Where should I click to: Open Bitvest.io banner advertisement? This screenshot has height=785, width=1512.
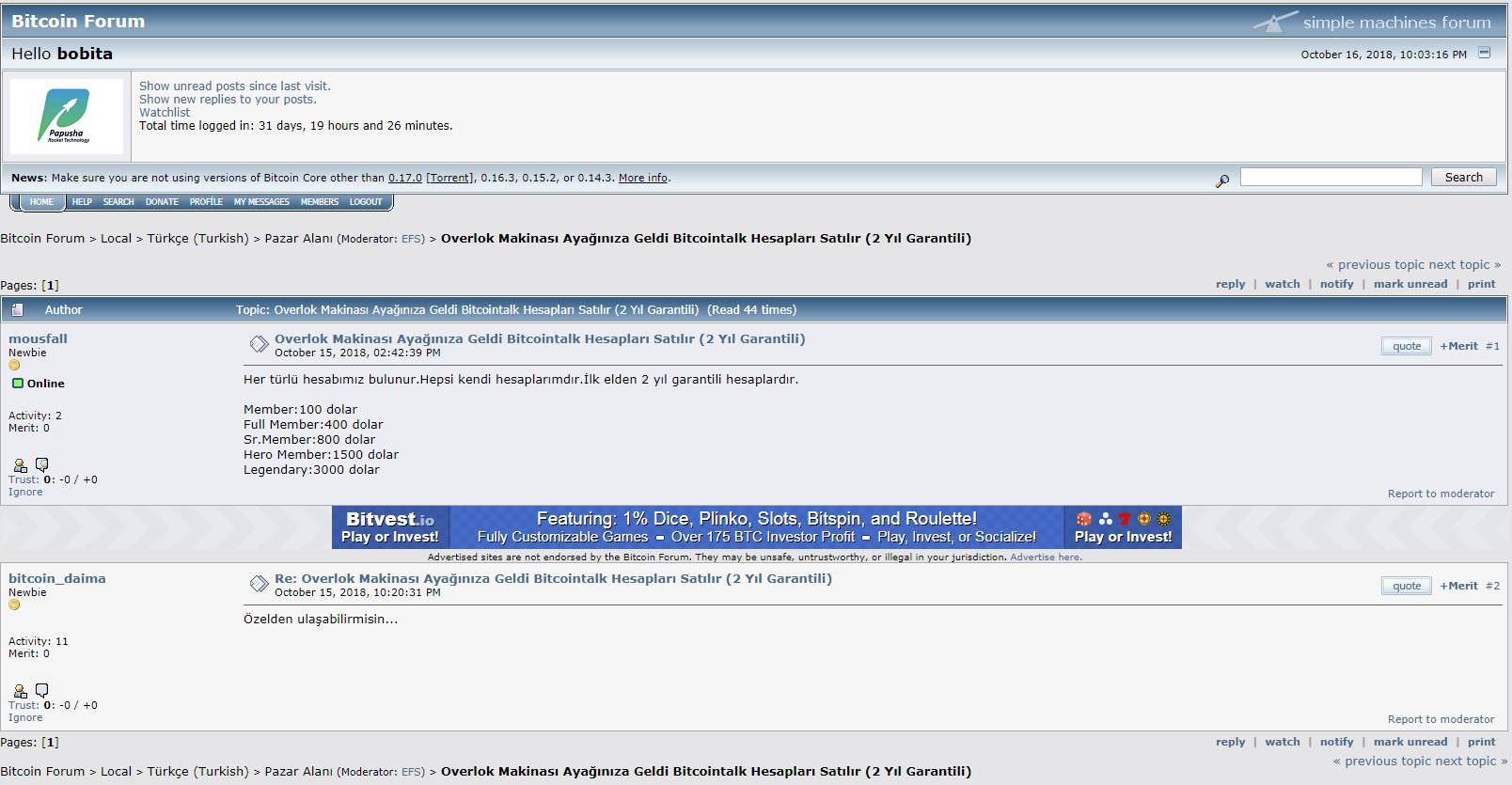pos(757,527)
